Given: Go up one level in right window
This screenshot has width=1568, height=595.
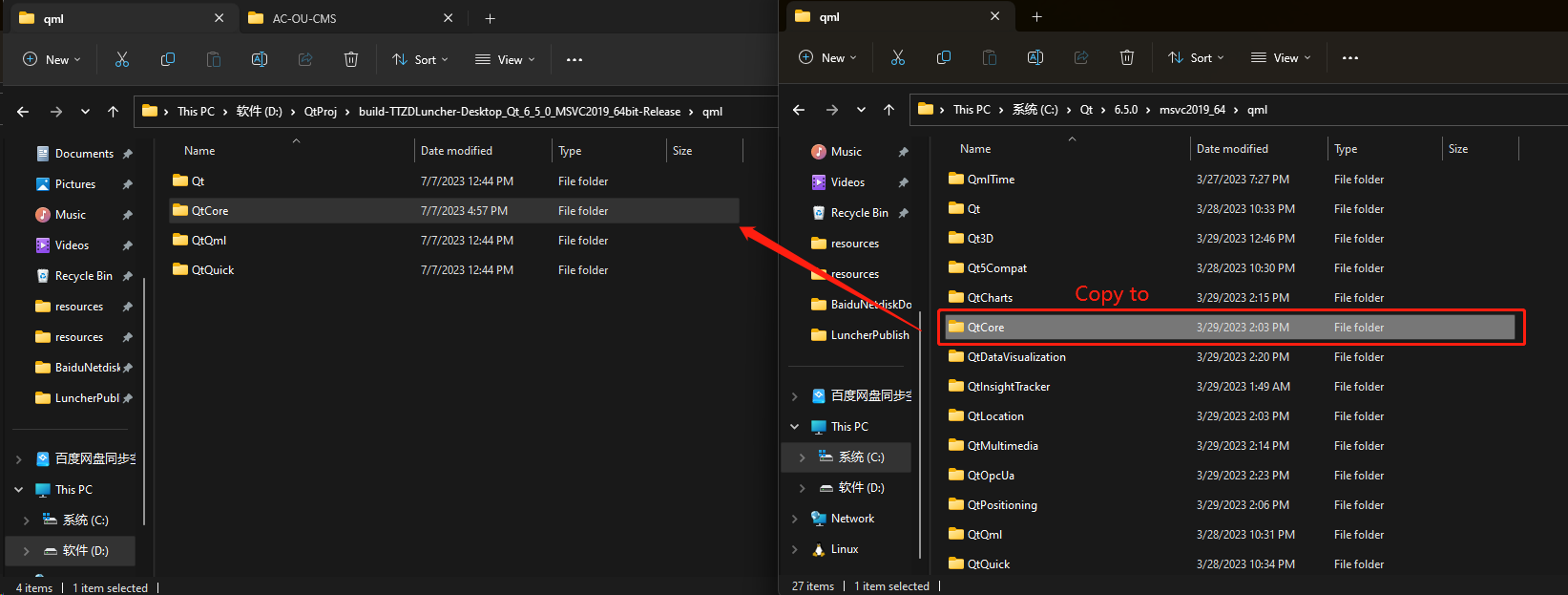Looking at the screenshot, I should [889, 110].
